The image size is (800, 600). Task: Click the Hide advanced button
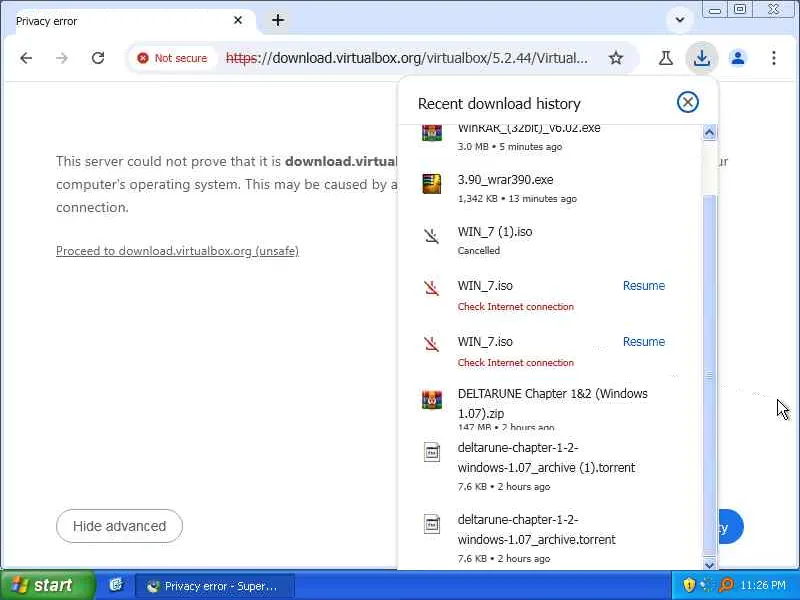pyautogui.click(x=119, y=526)
